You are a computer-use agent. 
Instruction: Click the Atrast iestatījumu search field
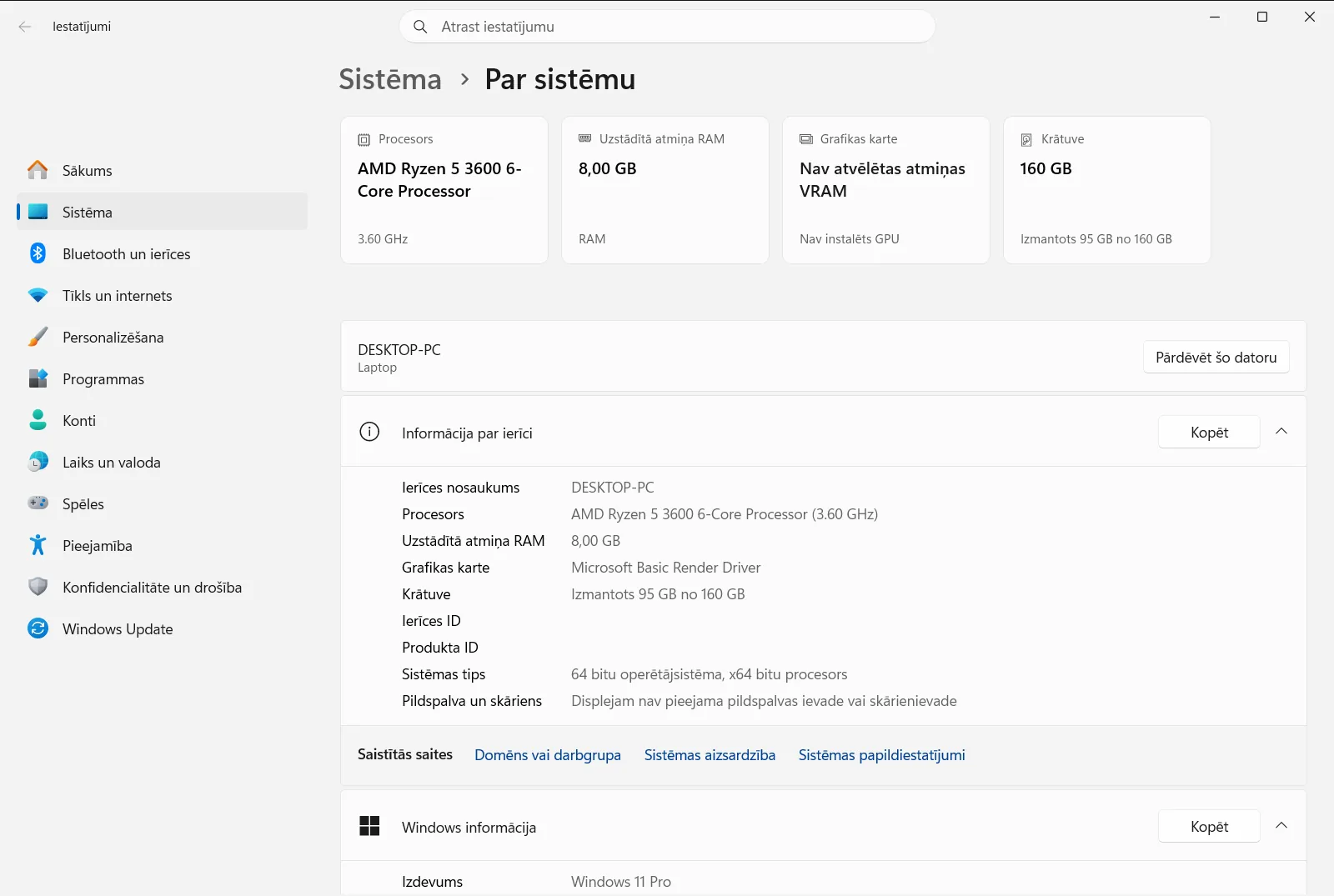pos(667,27)
